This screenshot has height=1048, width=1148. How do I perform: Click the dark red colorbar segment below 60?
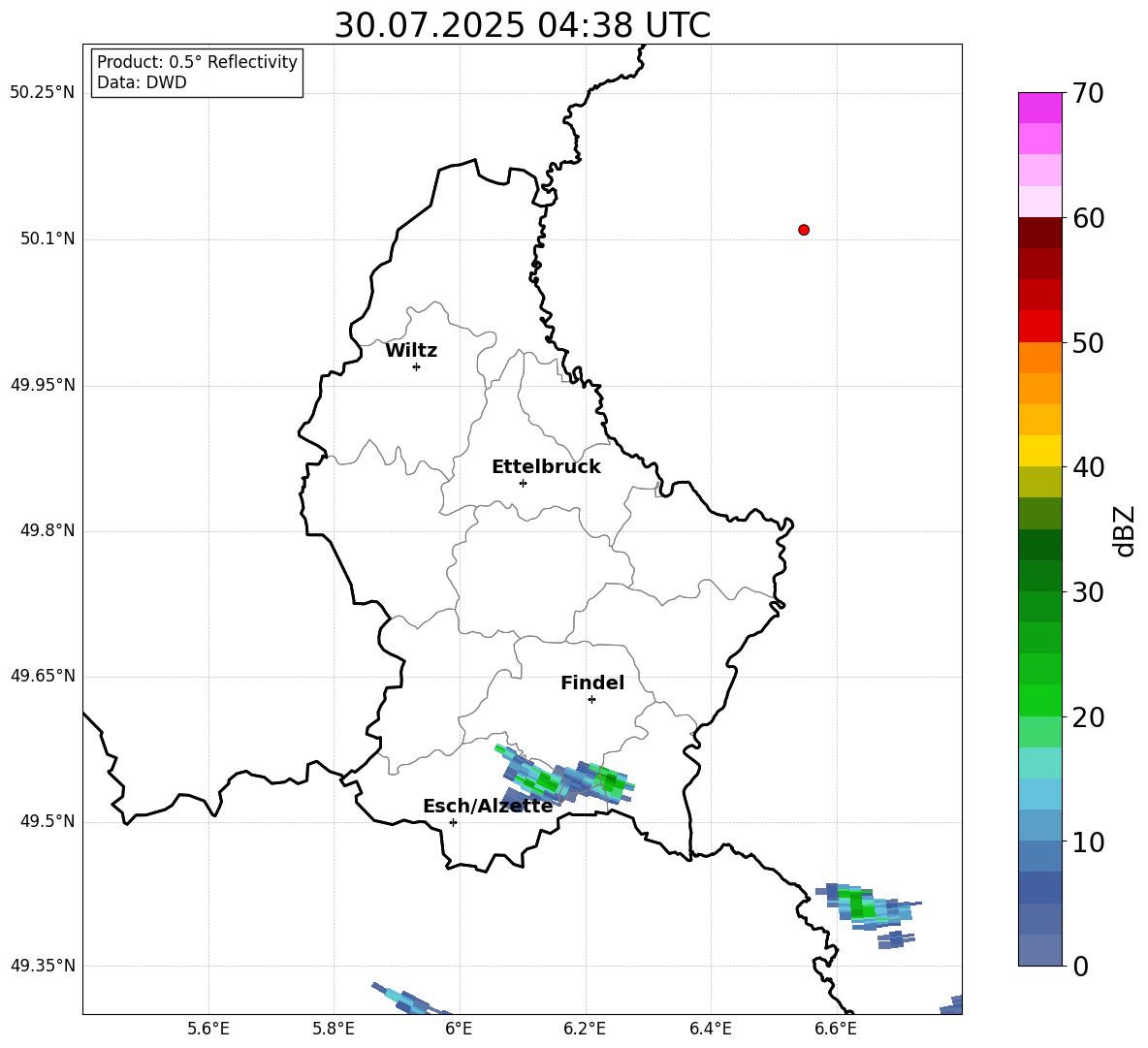pyautogui.click(x=1039, y=233)
